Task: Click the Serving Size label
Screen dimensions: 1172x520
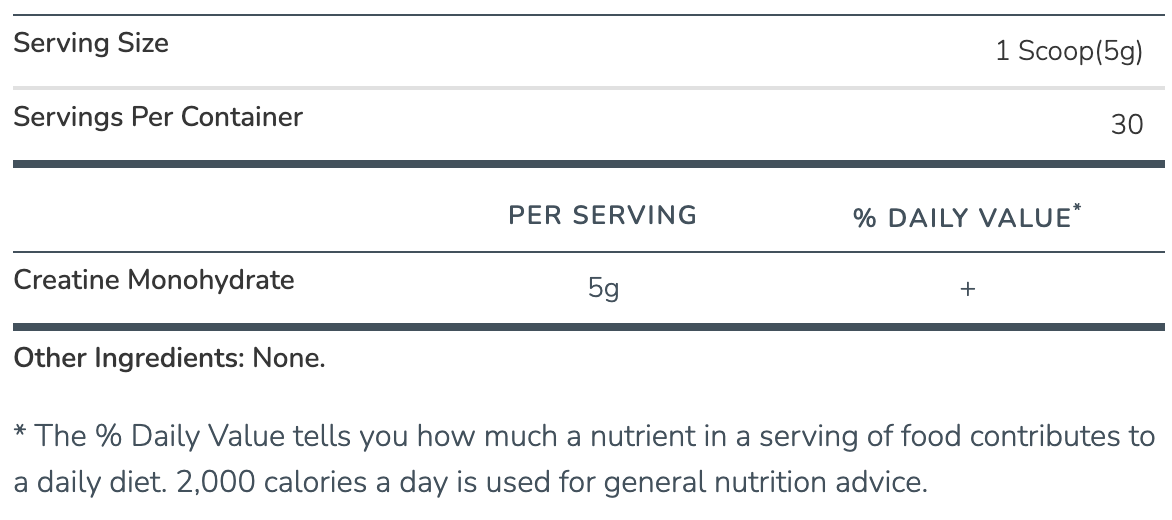Action: (91, 43)
